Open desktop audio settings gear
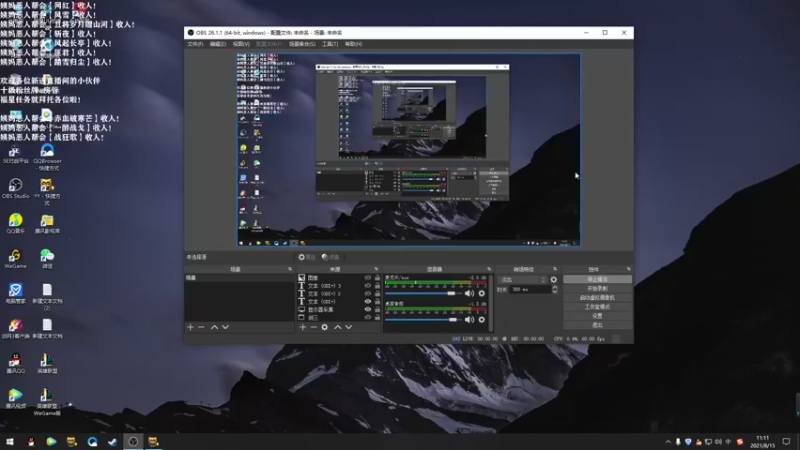Image resolution: width=800 pixels, height=450 pixels. click(482, 319)
